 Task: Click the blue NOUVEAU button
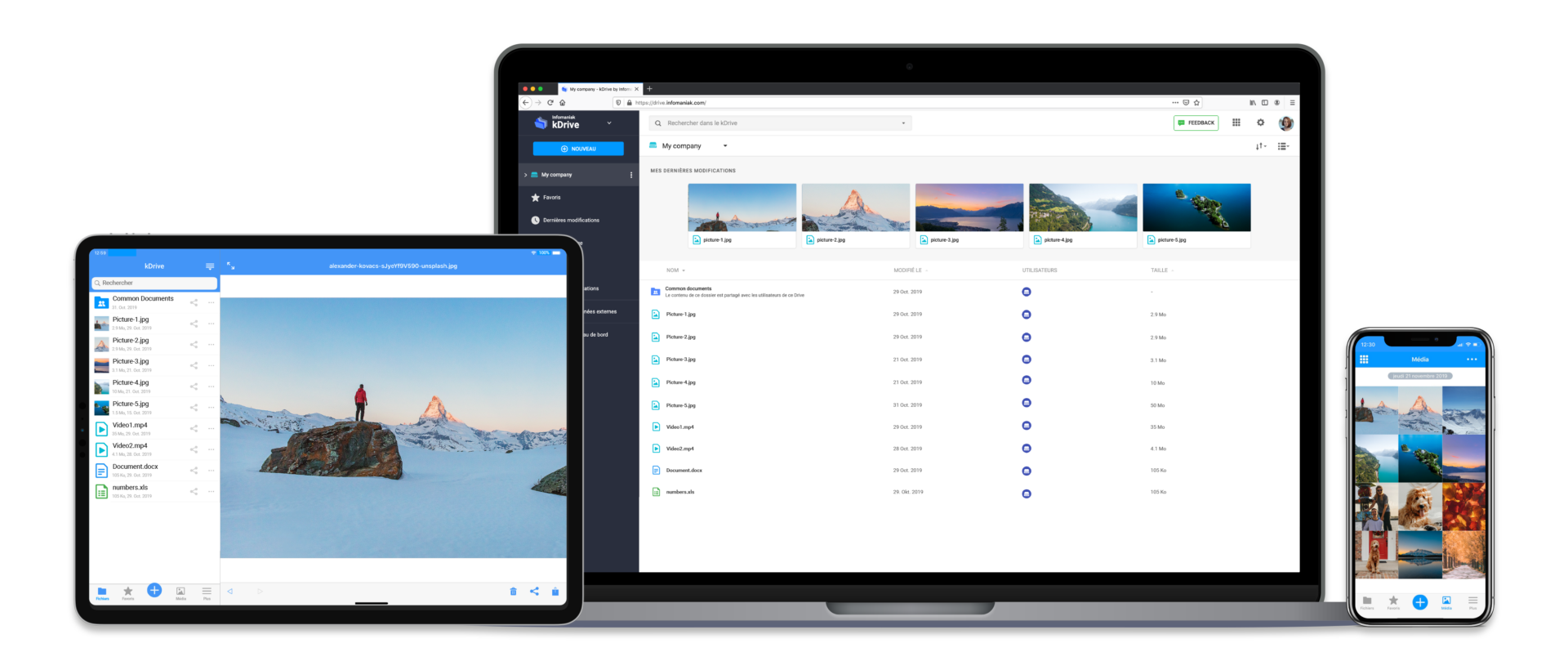click(x=578, y=149)
